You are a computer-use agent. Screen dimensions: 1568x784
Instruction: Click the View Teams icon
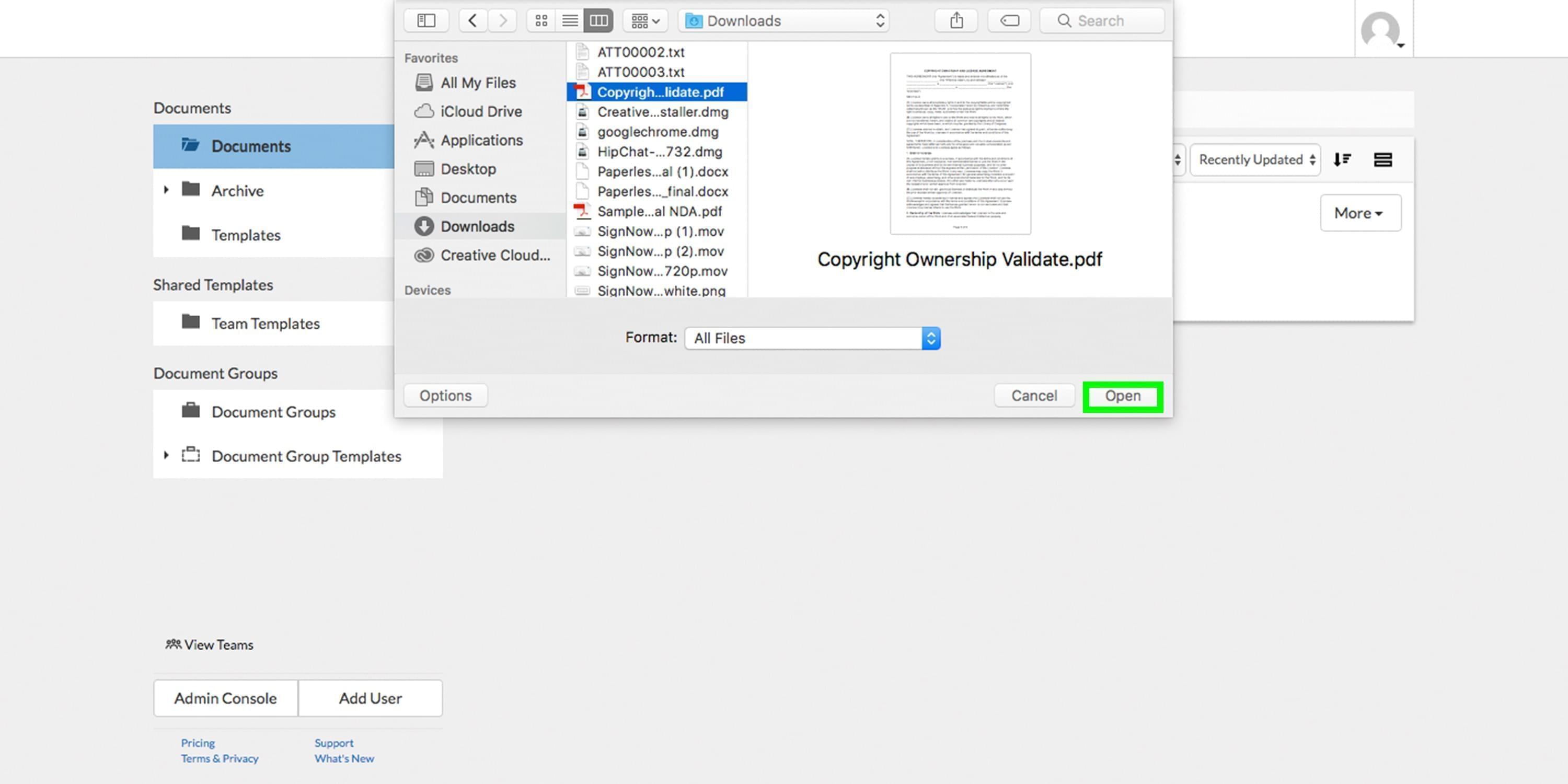point(172,644)
